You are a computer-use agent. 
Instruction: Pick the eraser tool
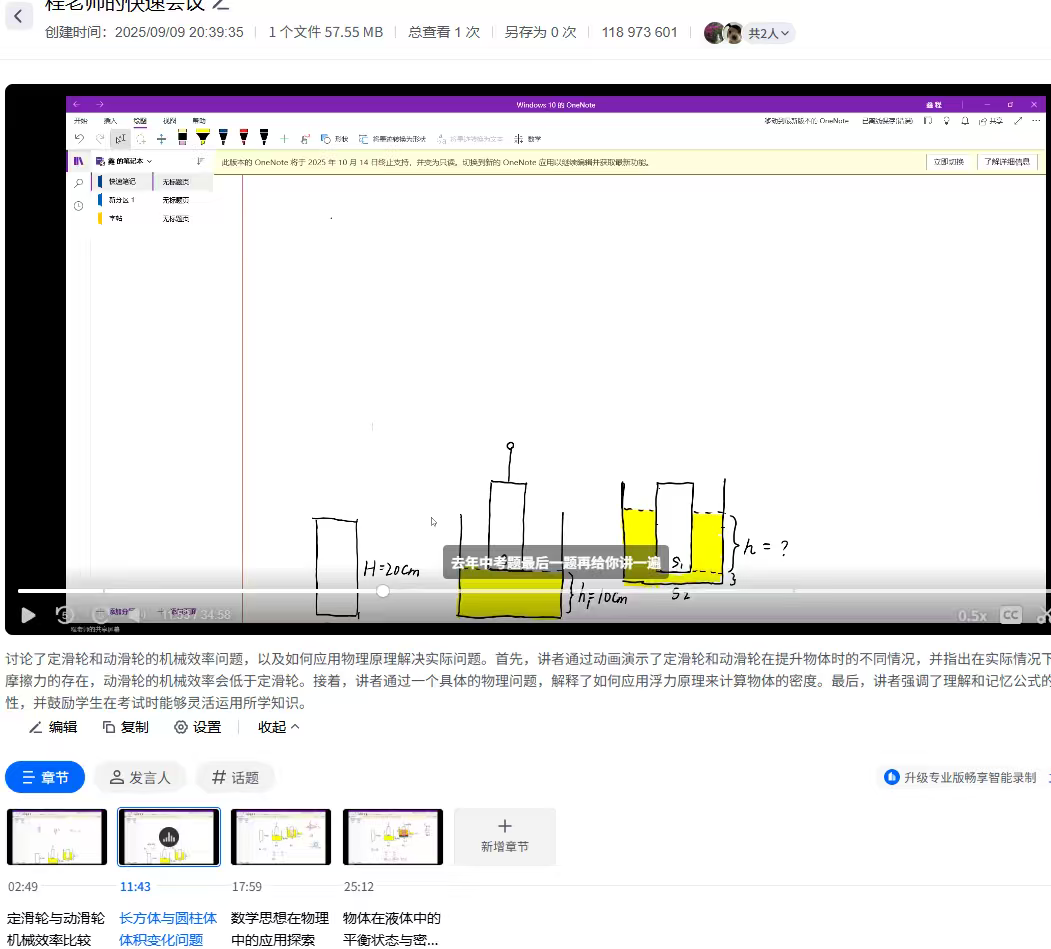pyautogui.click(x=182, y=137)
